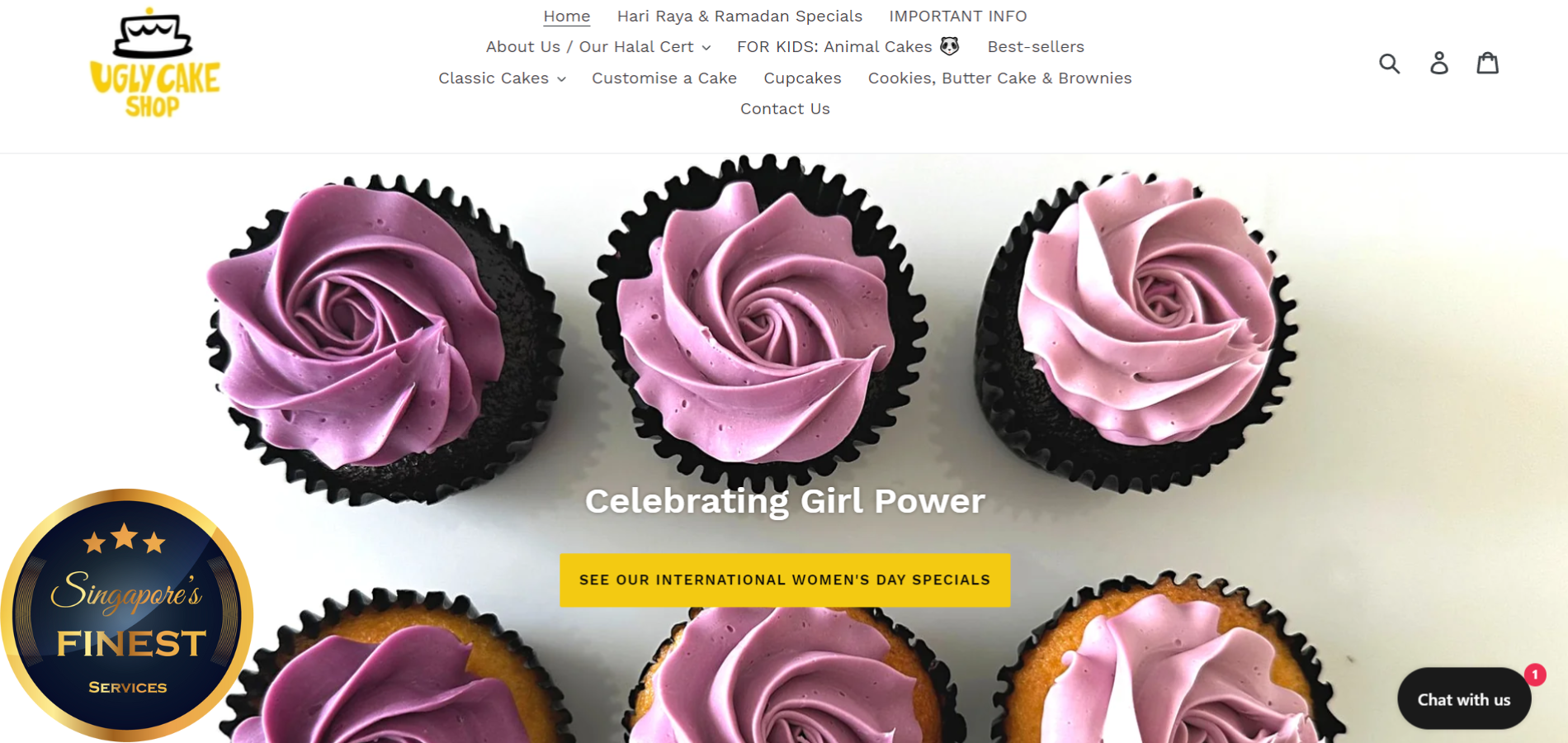View the shopping cart bag icon
Image resolution: width=1568 pixels, height=743 pixels.
coord(1488,63)
